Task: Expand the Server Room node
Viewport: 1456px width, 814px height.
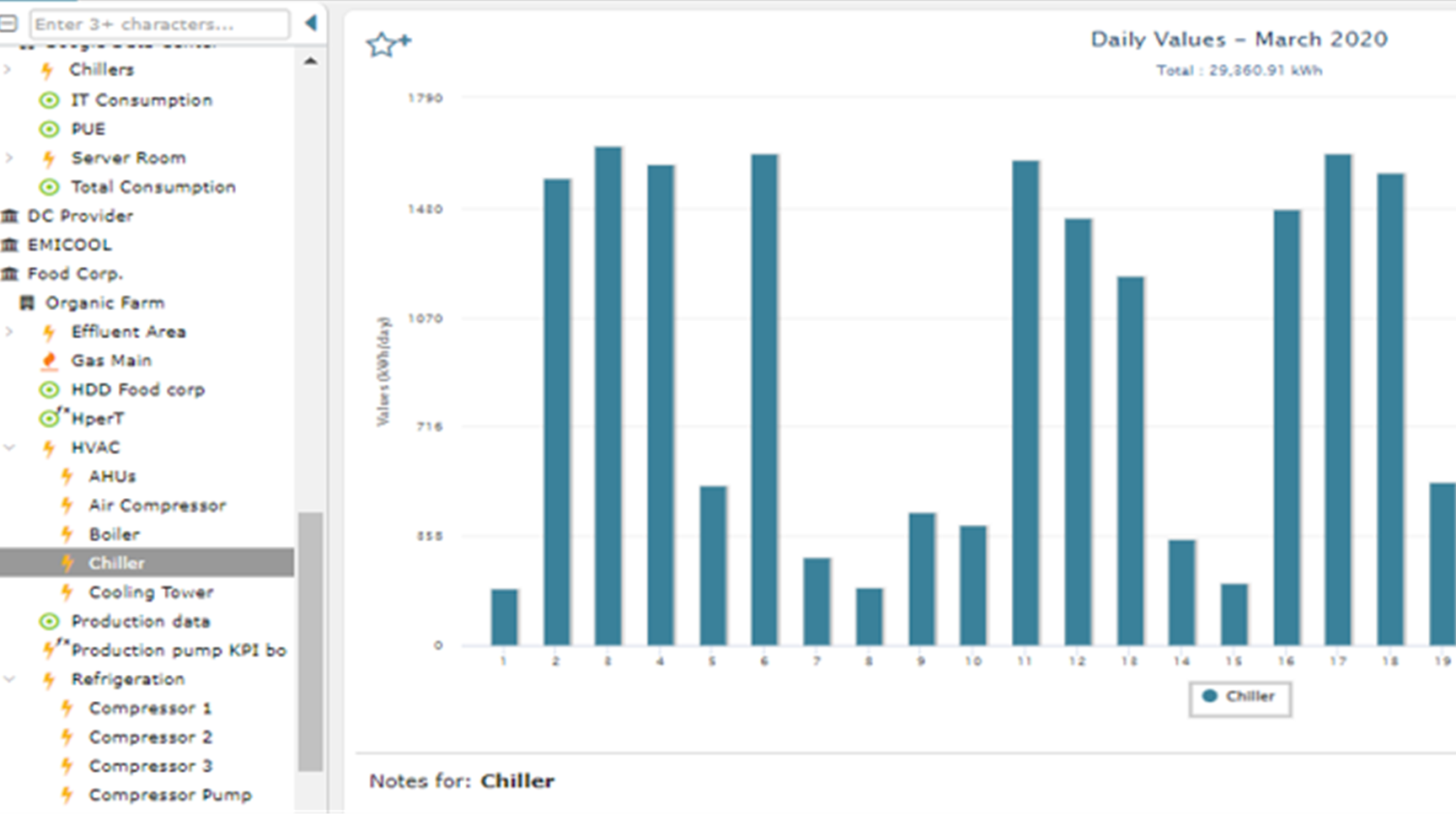Action: click(9, 158)
